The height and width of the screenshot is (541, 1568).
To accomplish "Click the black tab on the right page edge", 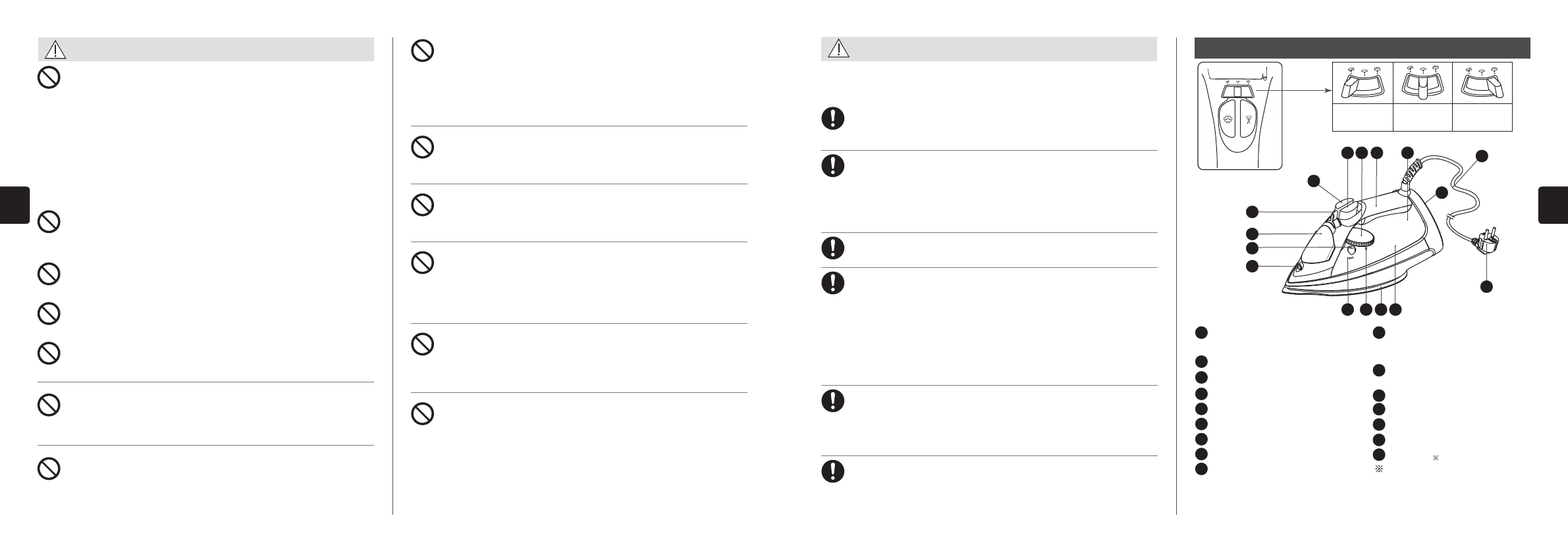I will coord(1553,205).
